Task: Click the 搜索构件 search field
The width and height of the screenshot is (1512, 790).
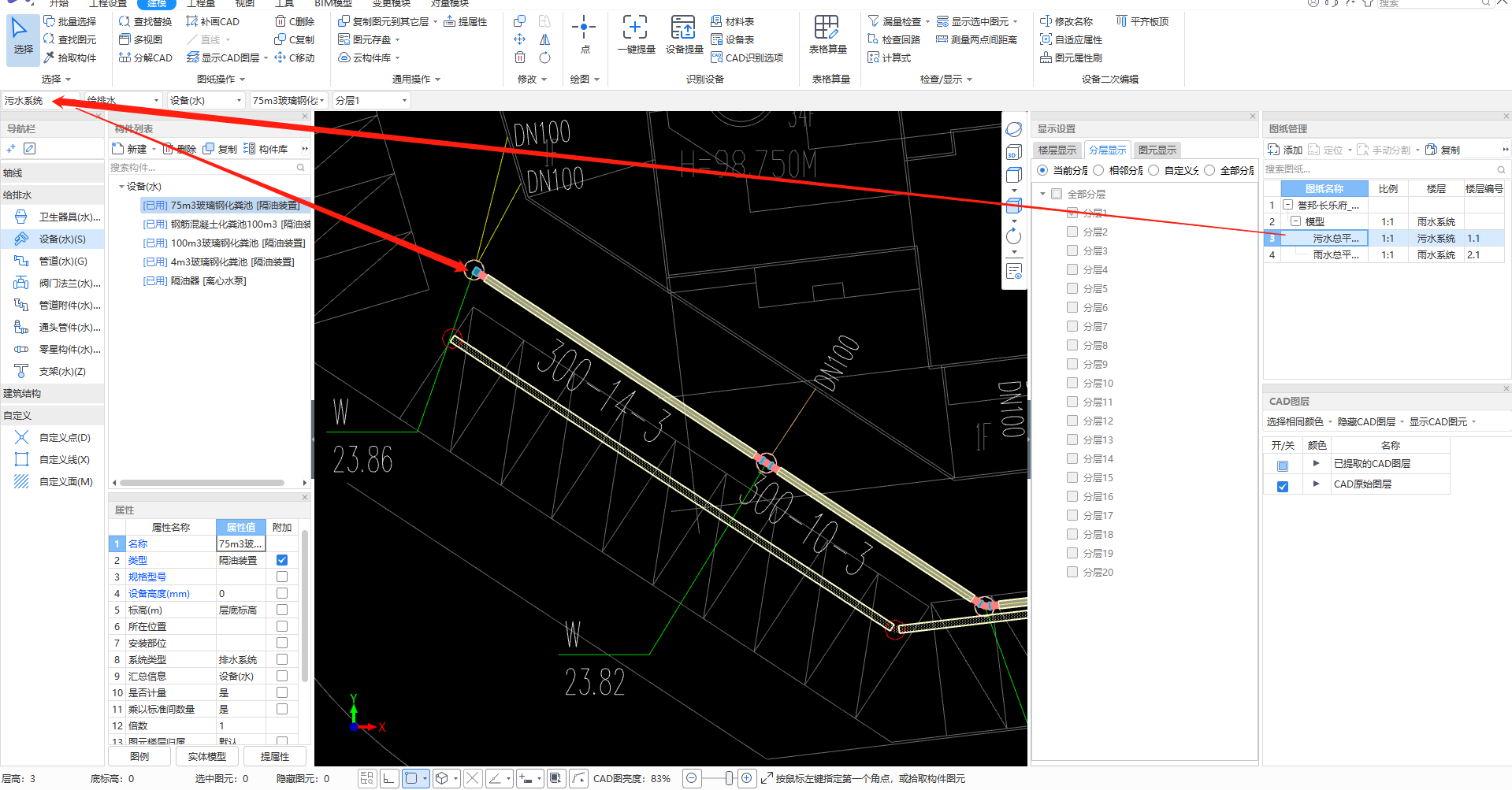Action: pyautogui.click(x=208, y=167)
